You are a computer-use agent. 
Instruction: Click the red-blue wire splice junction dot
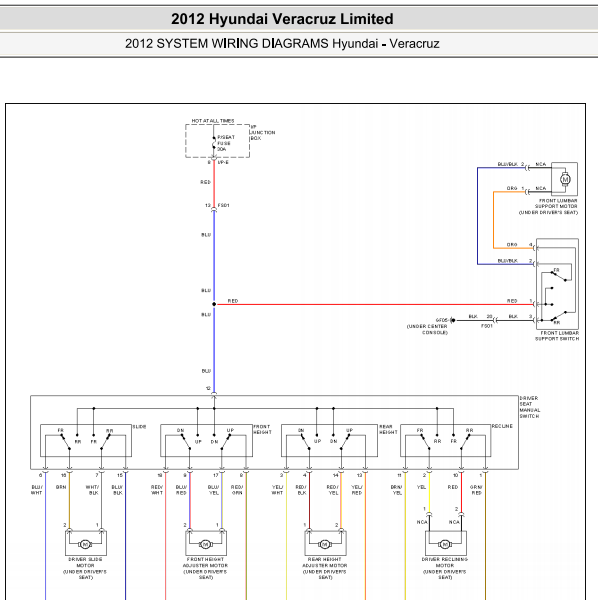pyautogui.click(x=214, y=304)
